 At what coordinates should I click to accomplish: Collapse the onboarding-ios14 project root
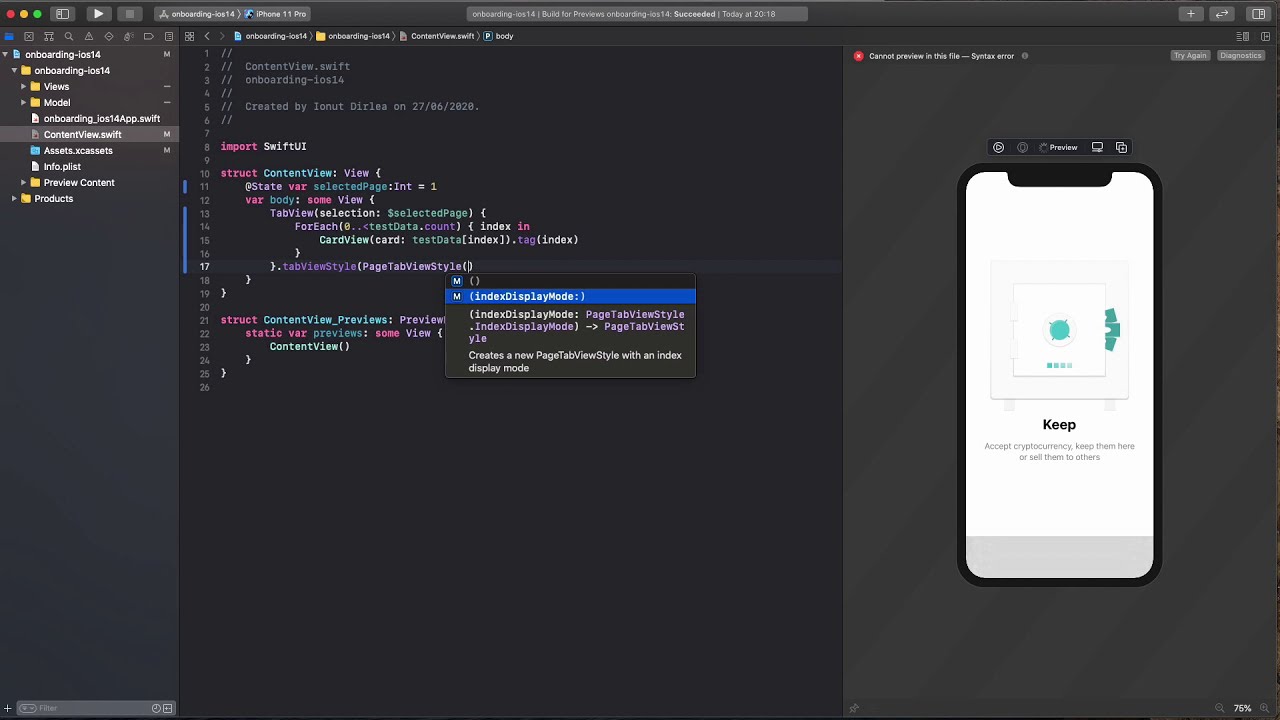click(6, 55)
